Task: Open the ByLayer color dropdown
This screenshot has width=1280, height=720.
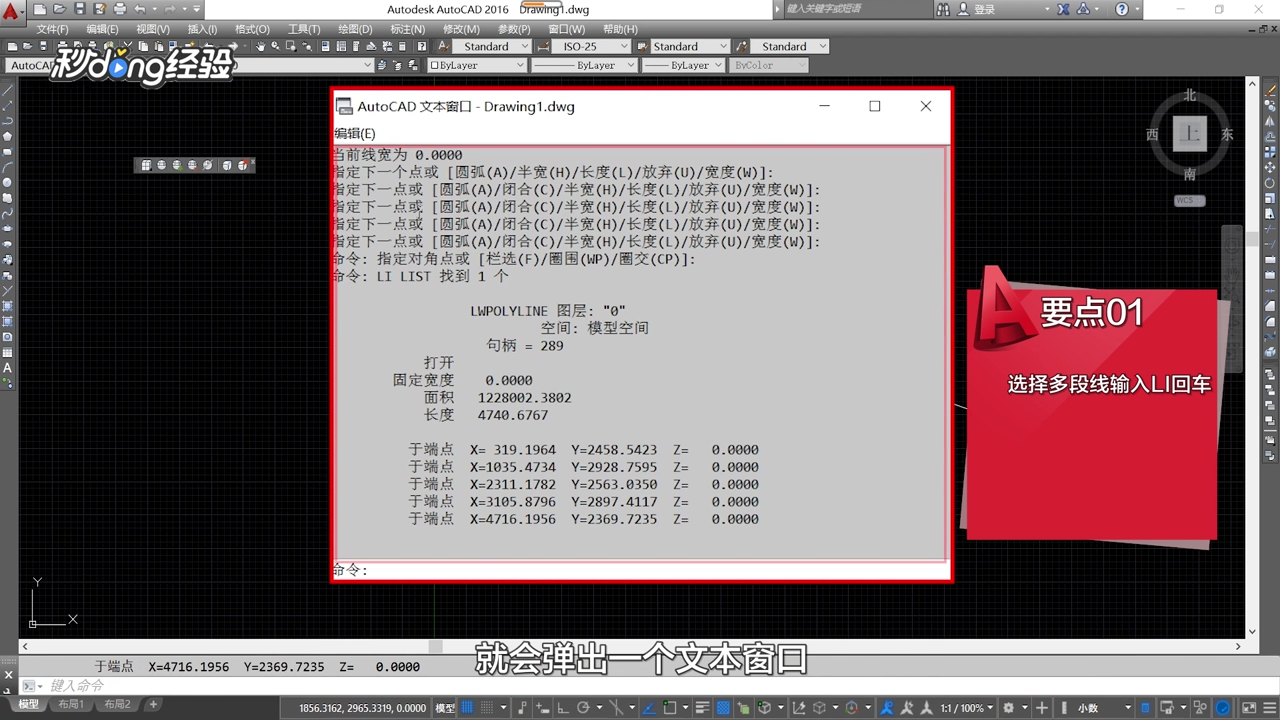Action: tap(477, 65)
